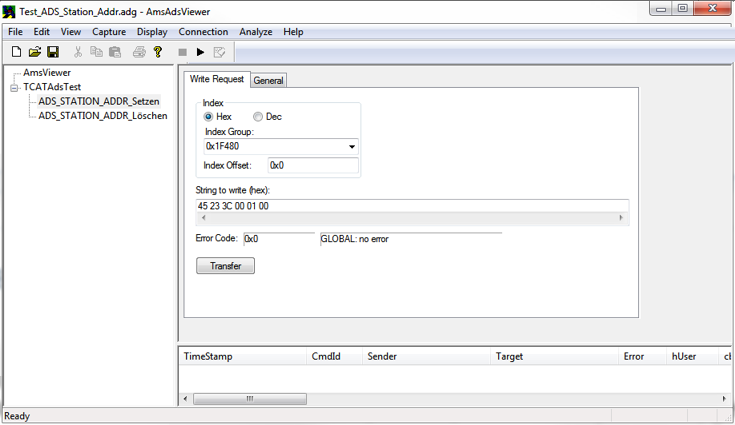Click the log list horizontal scrollbar thumb
The image size is (735, 425).
(250, 399)
